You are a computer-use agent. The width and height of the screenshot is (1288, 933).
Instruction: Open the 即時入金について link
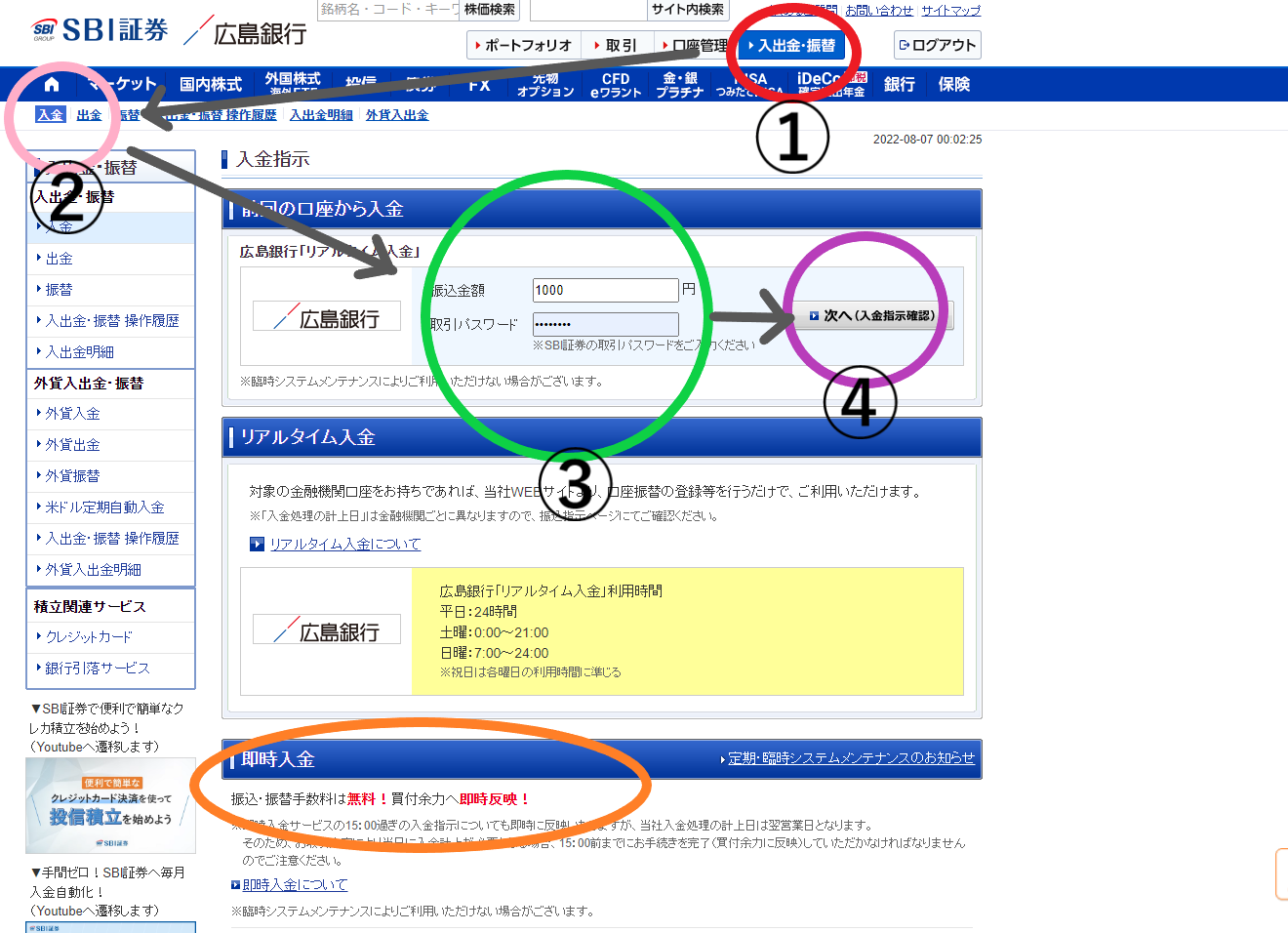click(x=295, y=885)
